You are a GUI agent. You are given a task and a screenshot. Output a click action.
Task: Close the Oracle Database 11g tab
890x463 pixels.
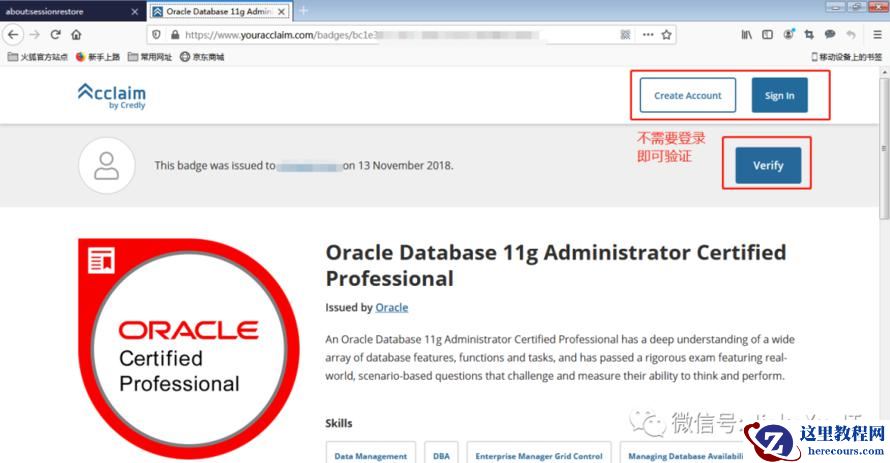click(x=282, y=11)
